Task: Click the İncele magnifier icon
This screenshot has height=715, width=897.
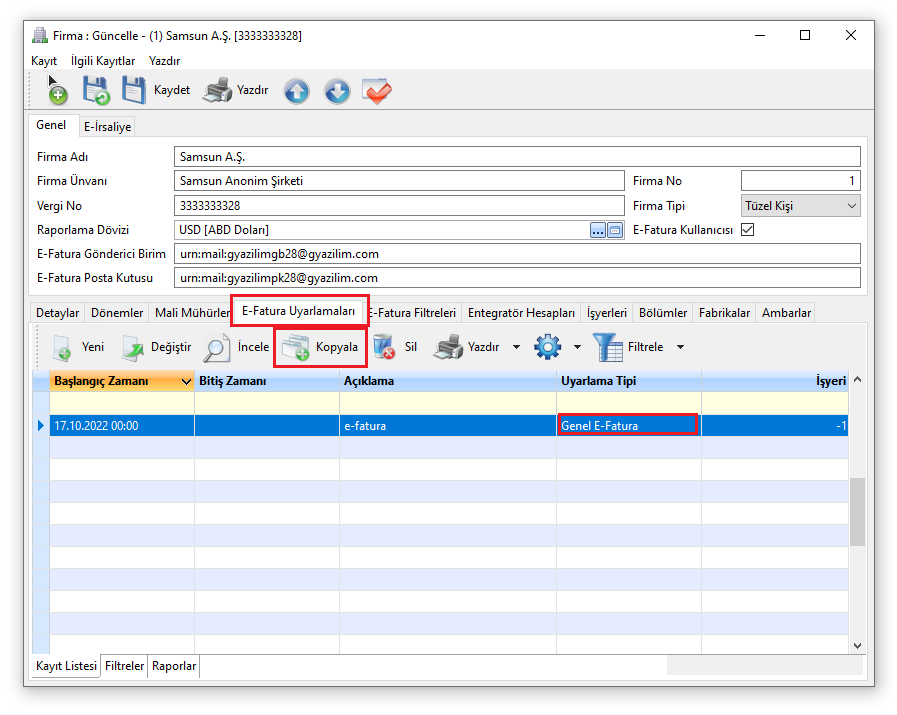Action: click(x=216, y=347)
